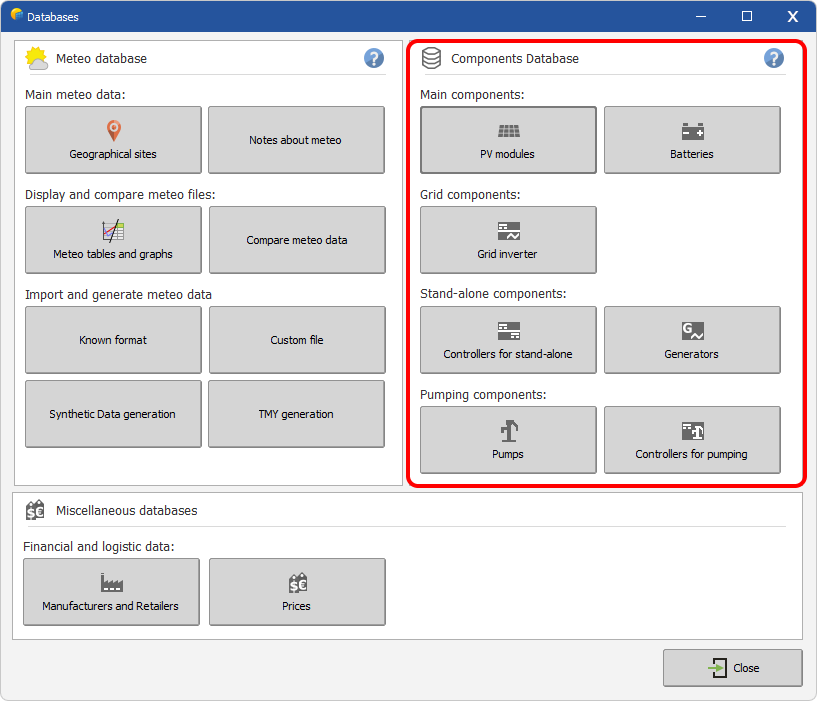Open Controllers for pumping

(692, 440)
